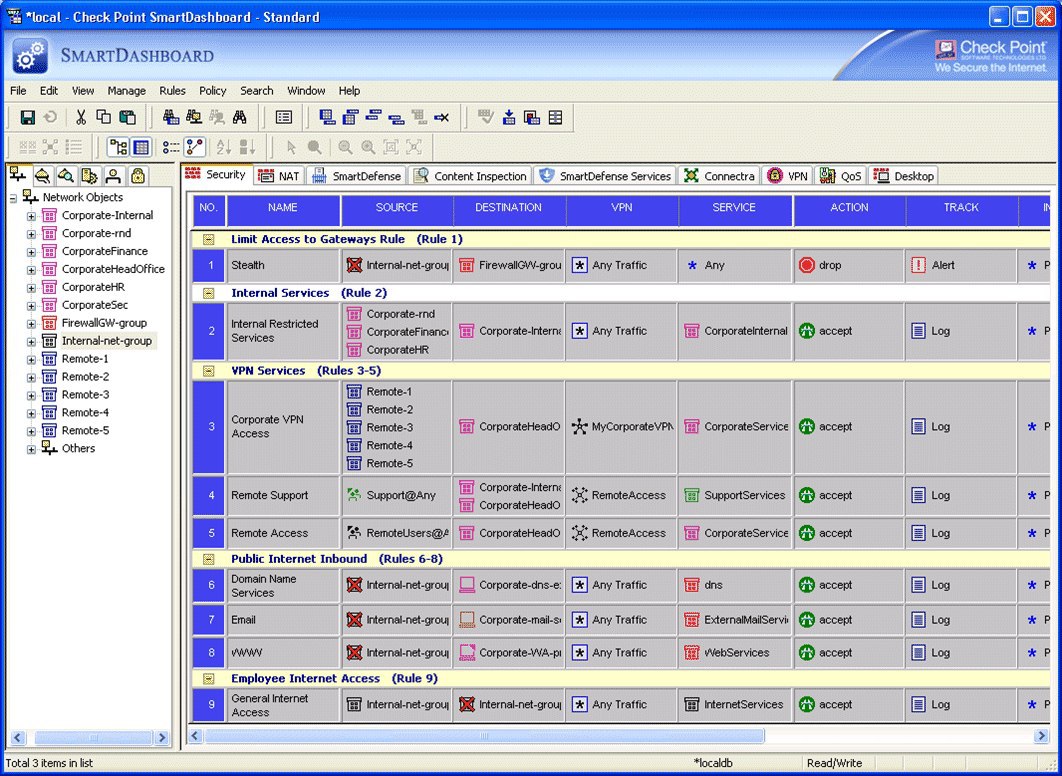The image size is (1062, 776).
Task: Select the rule number 5 cell
Action: click(209, 534)
